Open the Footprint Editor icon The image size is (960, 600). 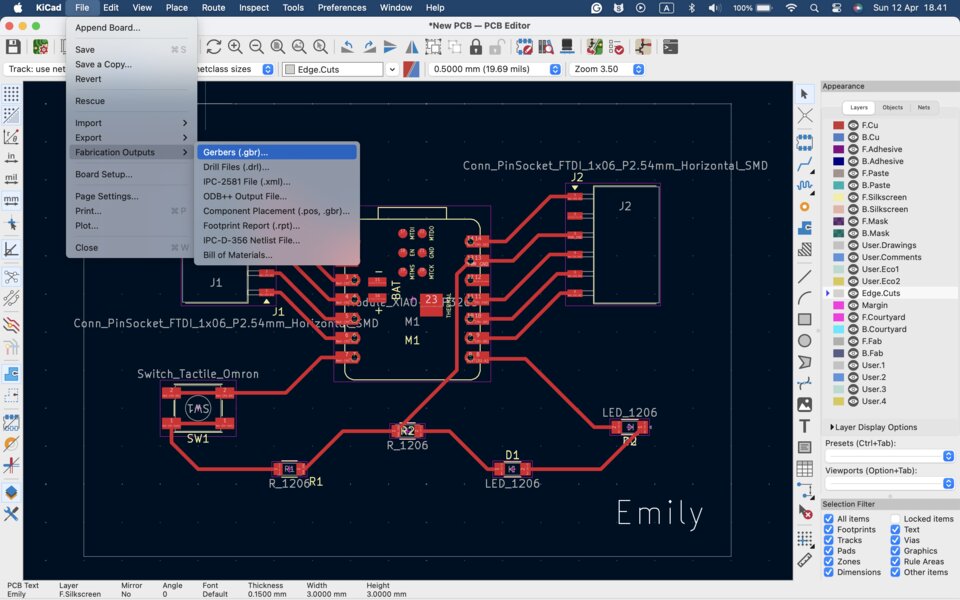click(524, 47)
